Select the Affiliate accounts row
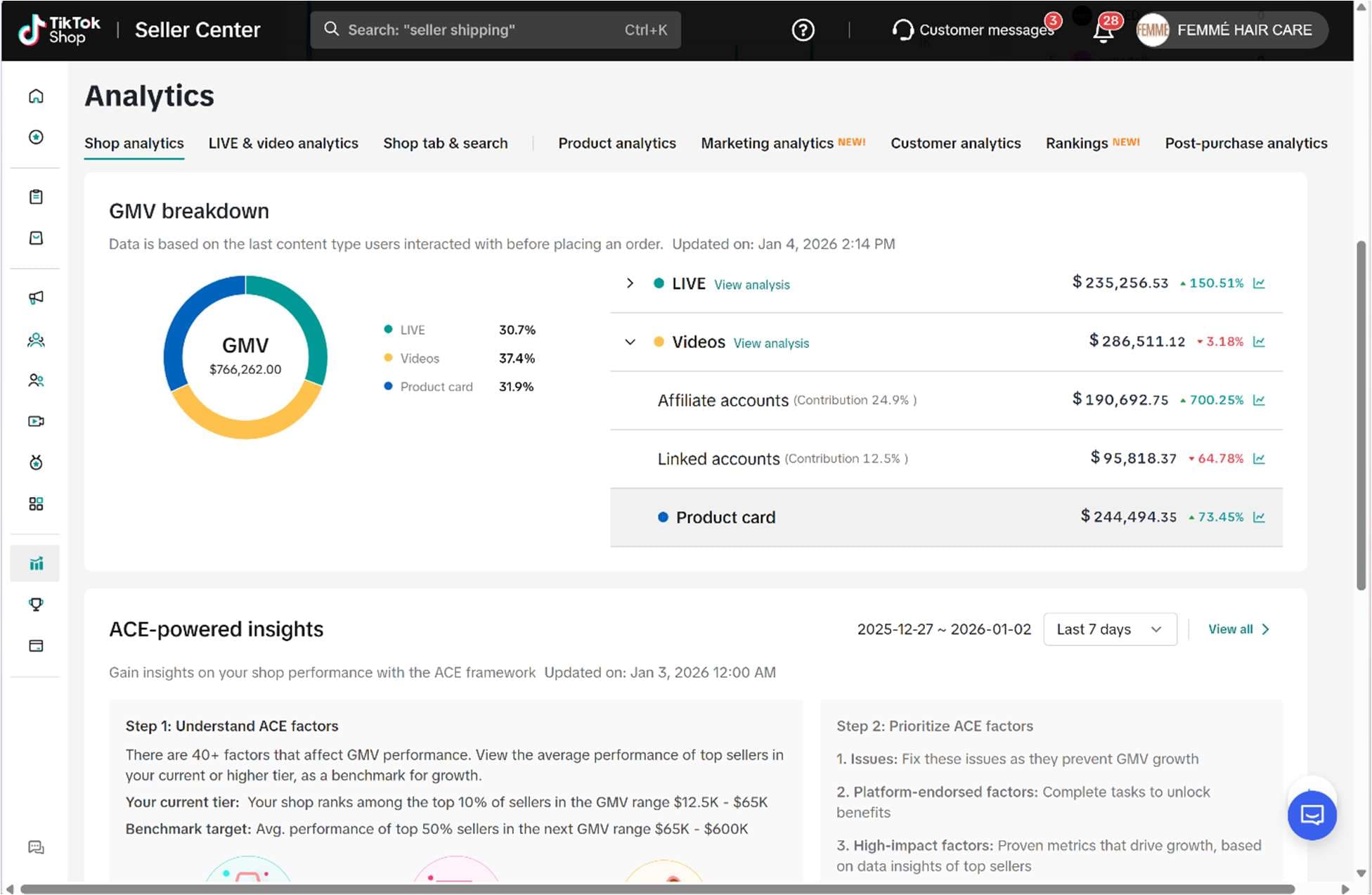Viewport: 1372px width, 895px height. point(946,400)
